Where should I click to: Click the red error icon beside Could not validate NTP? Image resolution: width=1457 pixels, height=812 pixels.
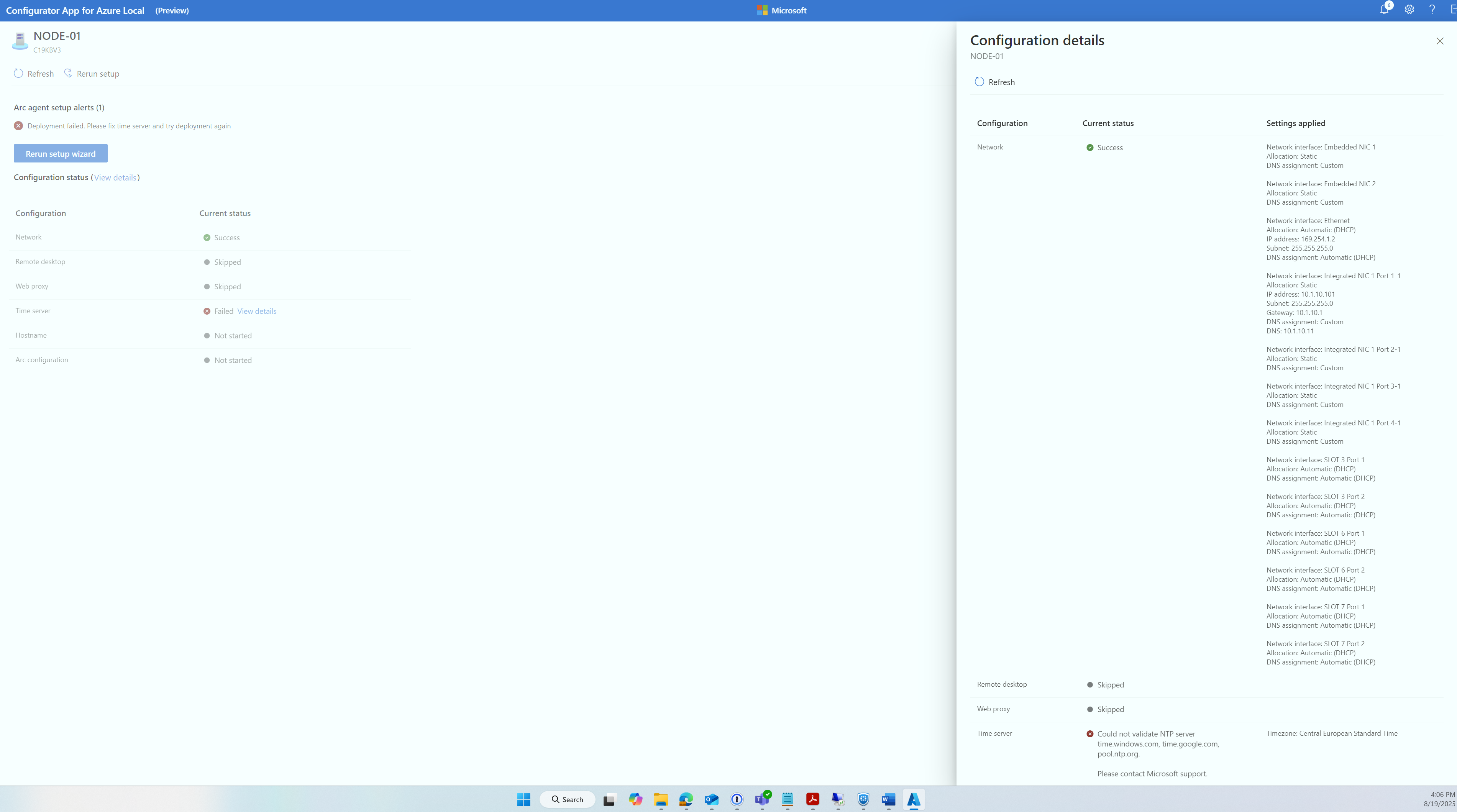[1090, 734]
